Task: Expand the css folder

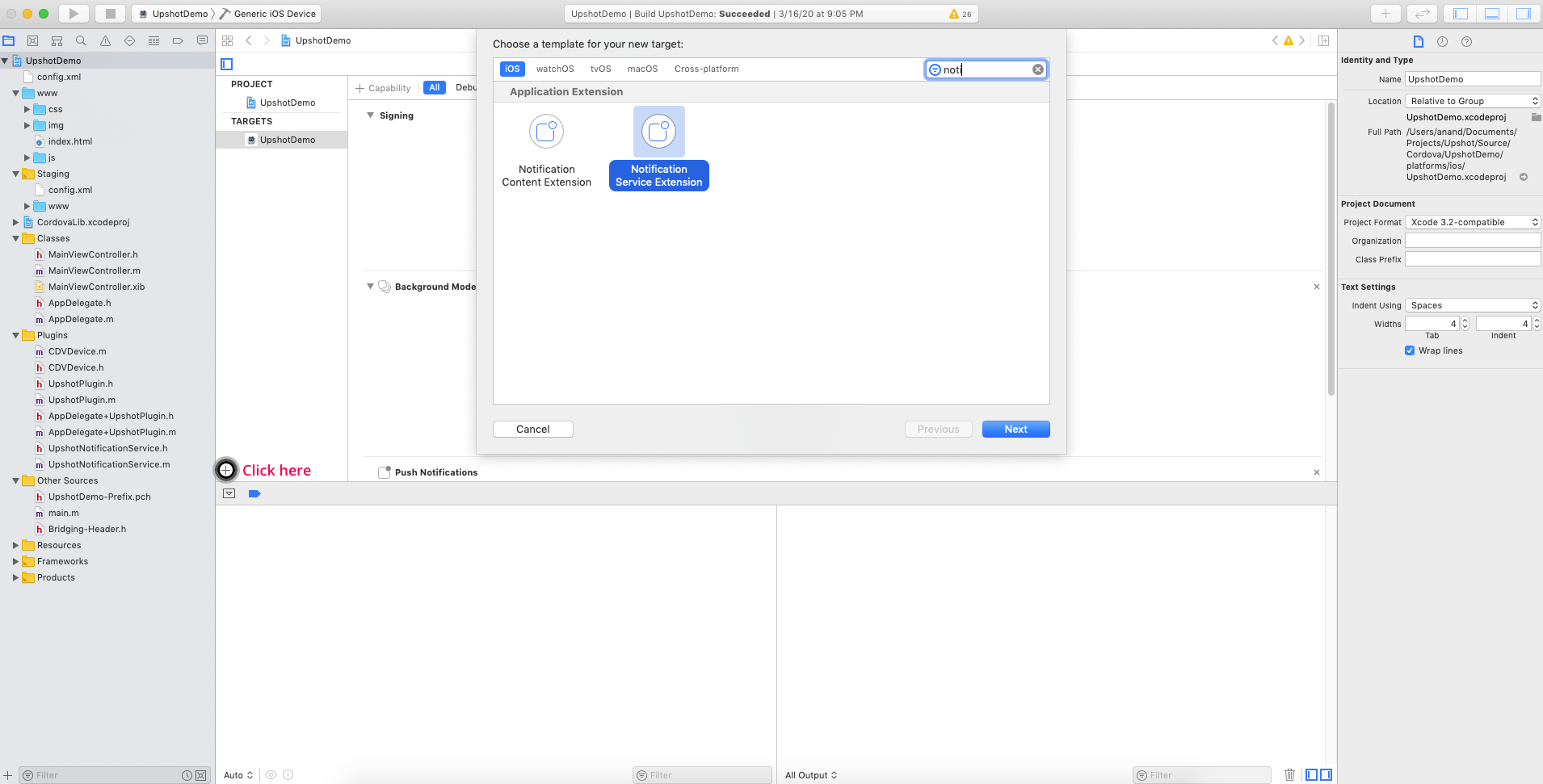Action: (x=27, y=109)
